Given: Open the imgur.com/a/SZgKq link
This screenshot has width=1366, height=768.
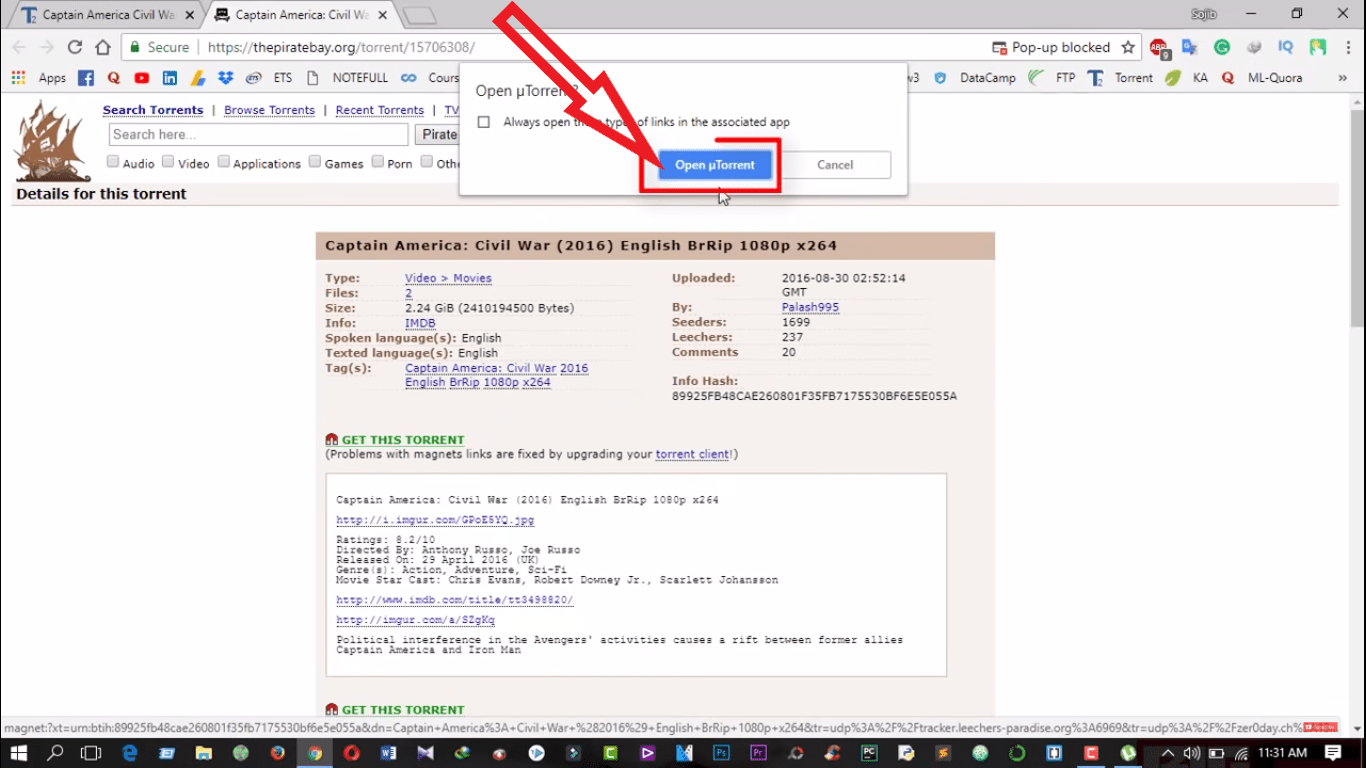Looking at the screenshot, I should [415, 620].
